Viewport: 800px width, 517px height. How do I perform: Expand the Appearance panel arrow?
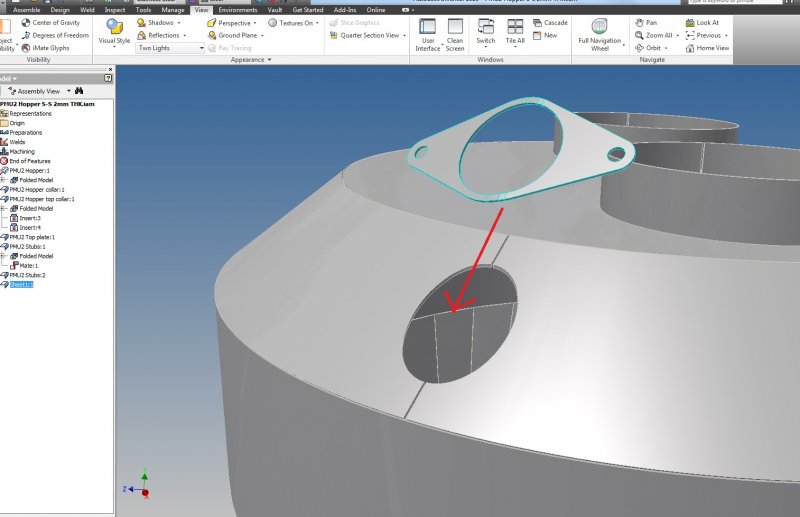coord(269,60)
